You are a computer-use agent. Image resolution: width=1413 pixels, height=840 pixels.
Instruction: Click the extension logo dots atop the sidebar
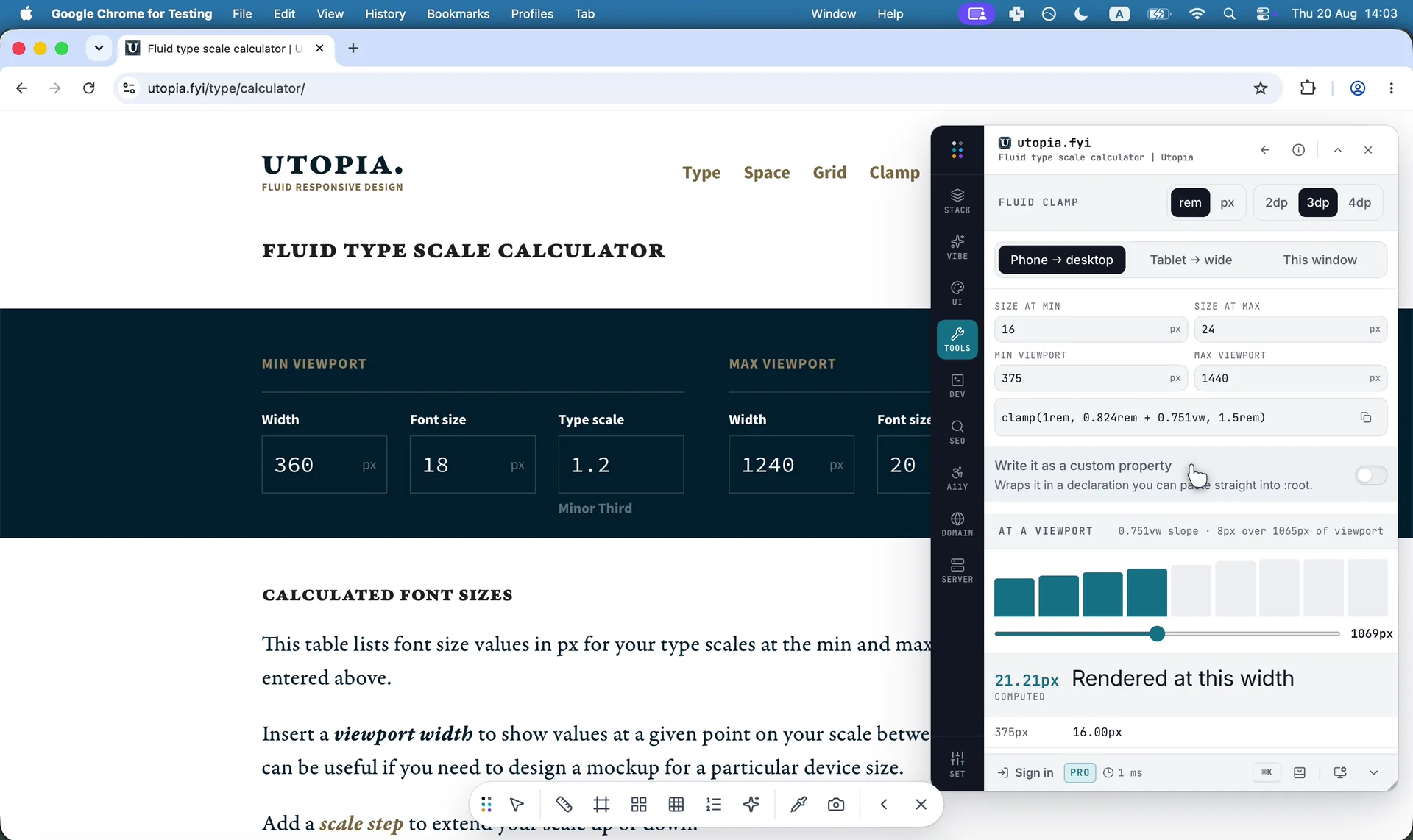click(957, 150)
